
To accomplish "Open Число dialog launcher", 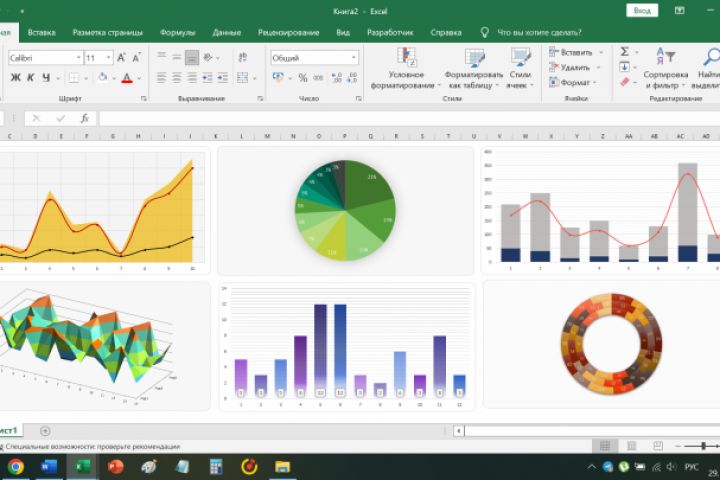I will click(x=359, y=98).
